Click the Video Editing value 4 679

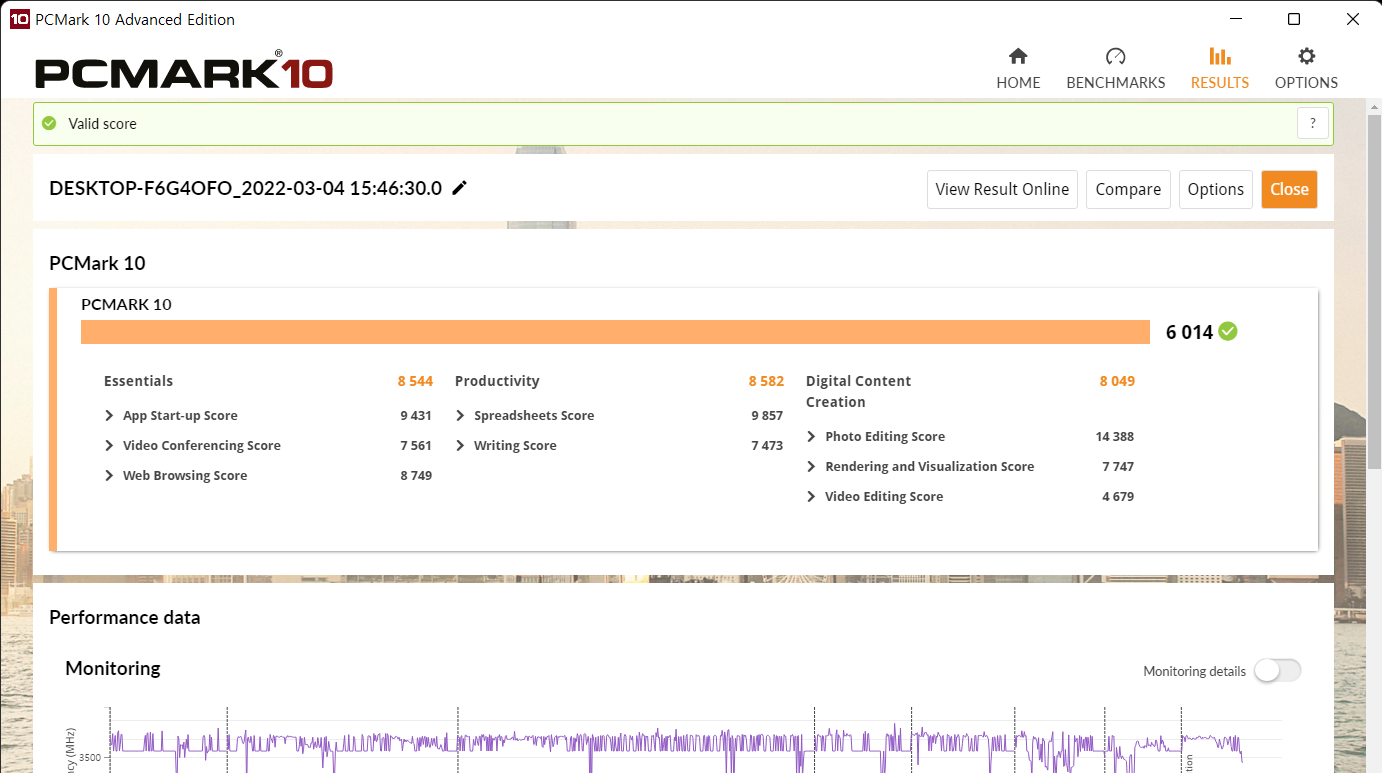1118,497
